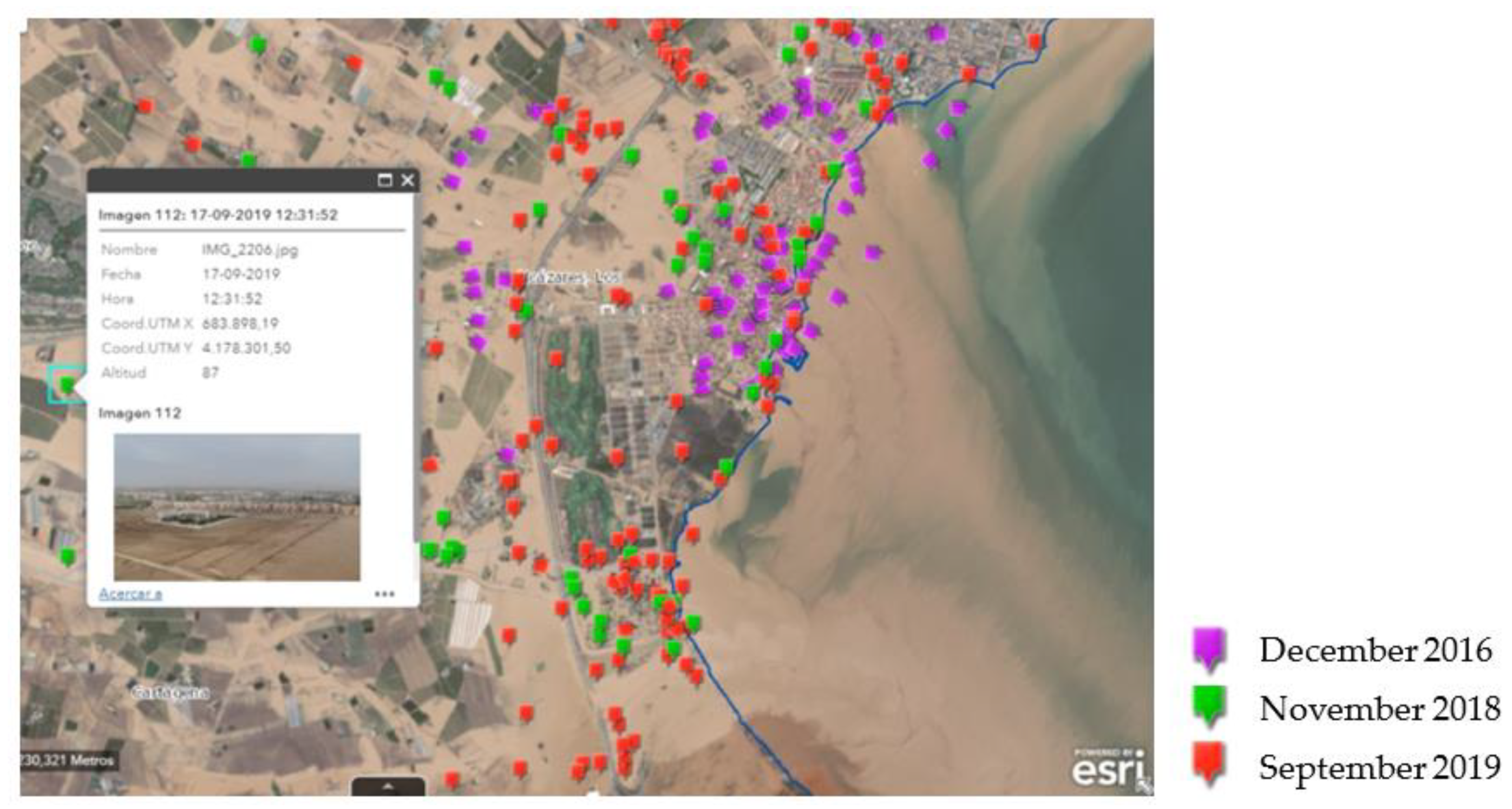Screen dimensions: 1512x809
Task: Click the esri logo on the map
Action: point(1108,769)
